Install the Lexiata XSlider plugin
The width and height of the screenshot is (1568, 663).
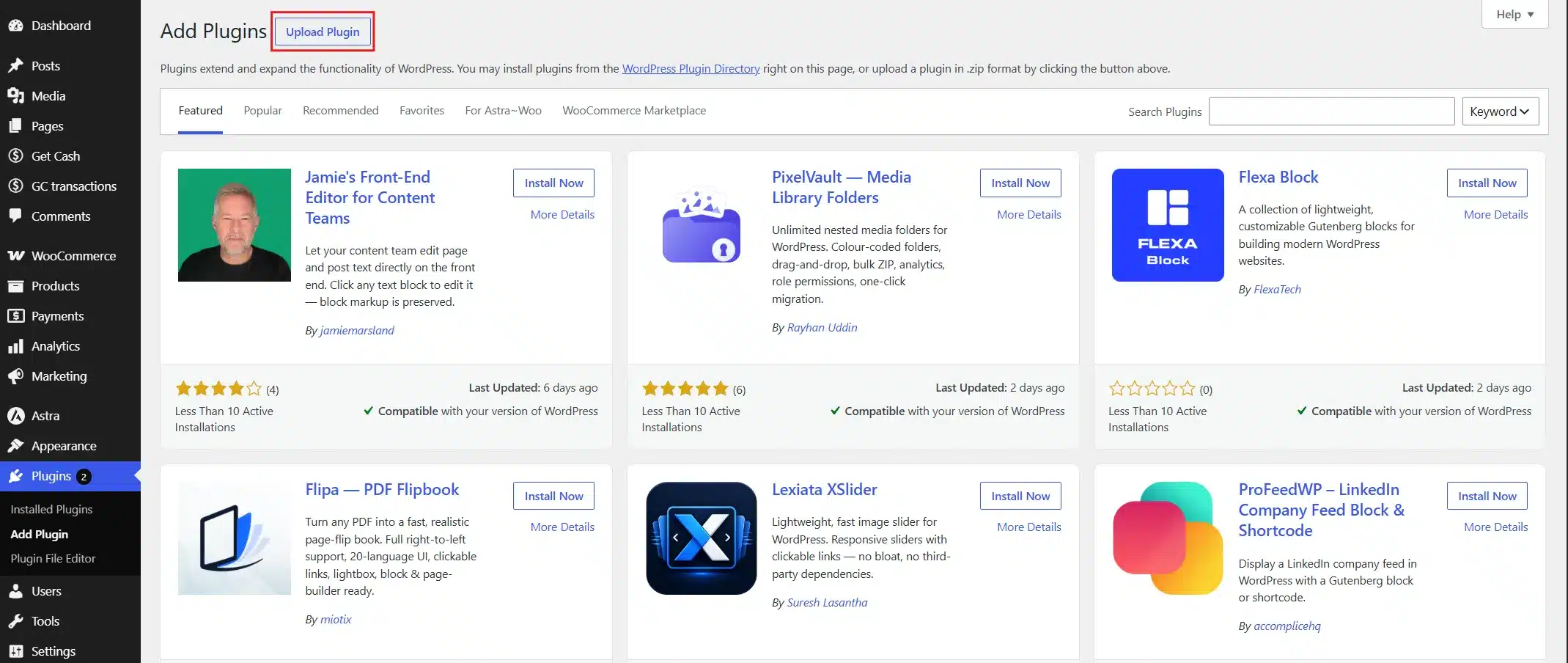pyautogui.click(x=1020, y=497)
